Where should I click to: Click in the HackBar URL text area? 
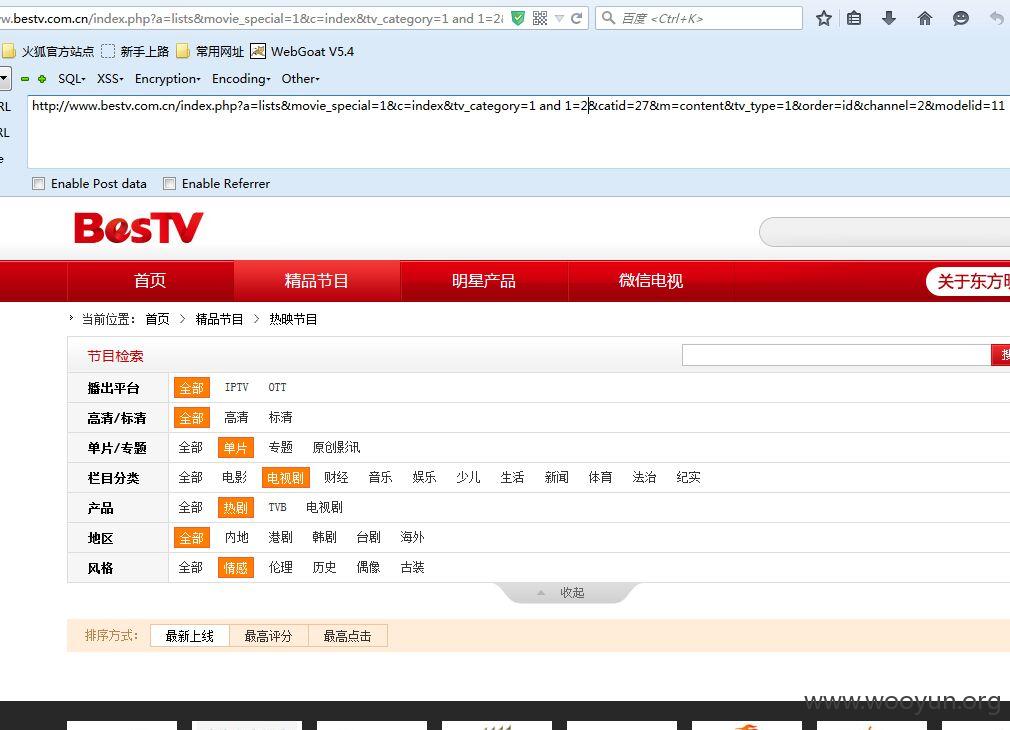(519, 131)
